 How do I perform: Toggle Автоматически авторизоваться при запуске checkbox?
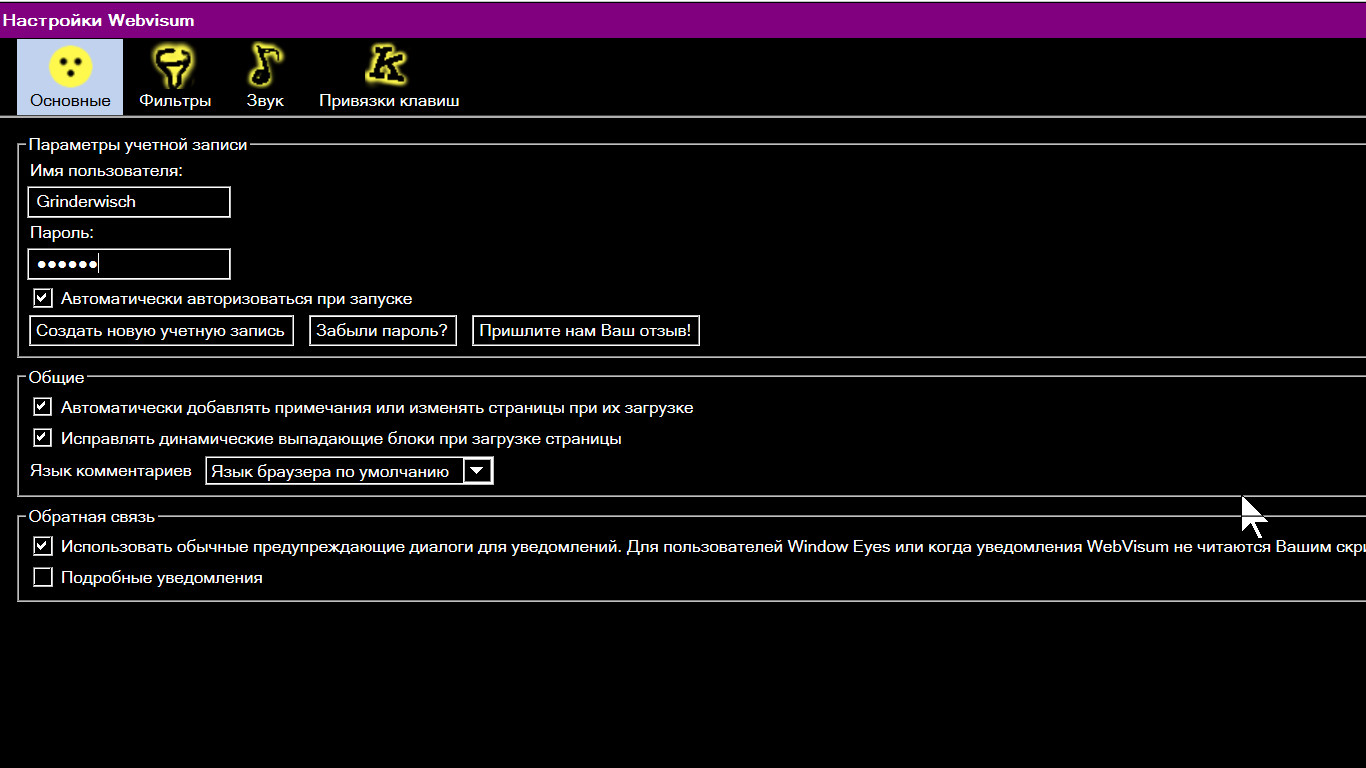[x=42, y=298]
